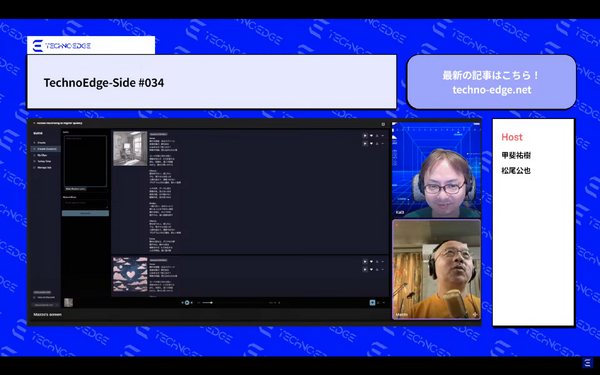The height and width of the screenshot is (375, 600).
Task: Play the first track of the heart-clouds song
Action: pyautogui.click(x=365, y=262)
